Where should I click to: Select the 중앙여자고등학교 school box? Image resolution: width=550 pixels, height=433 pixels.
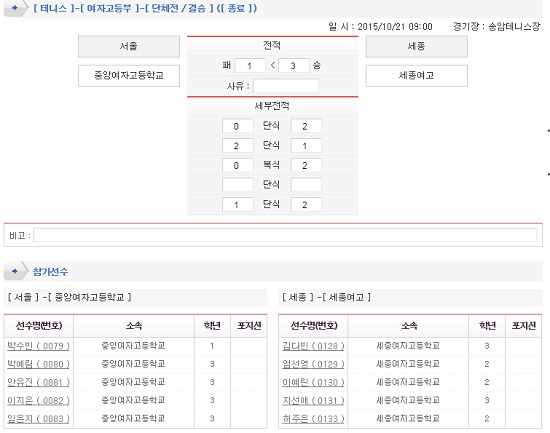pyautogui.click(x=129, y=75)
